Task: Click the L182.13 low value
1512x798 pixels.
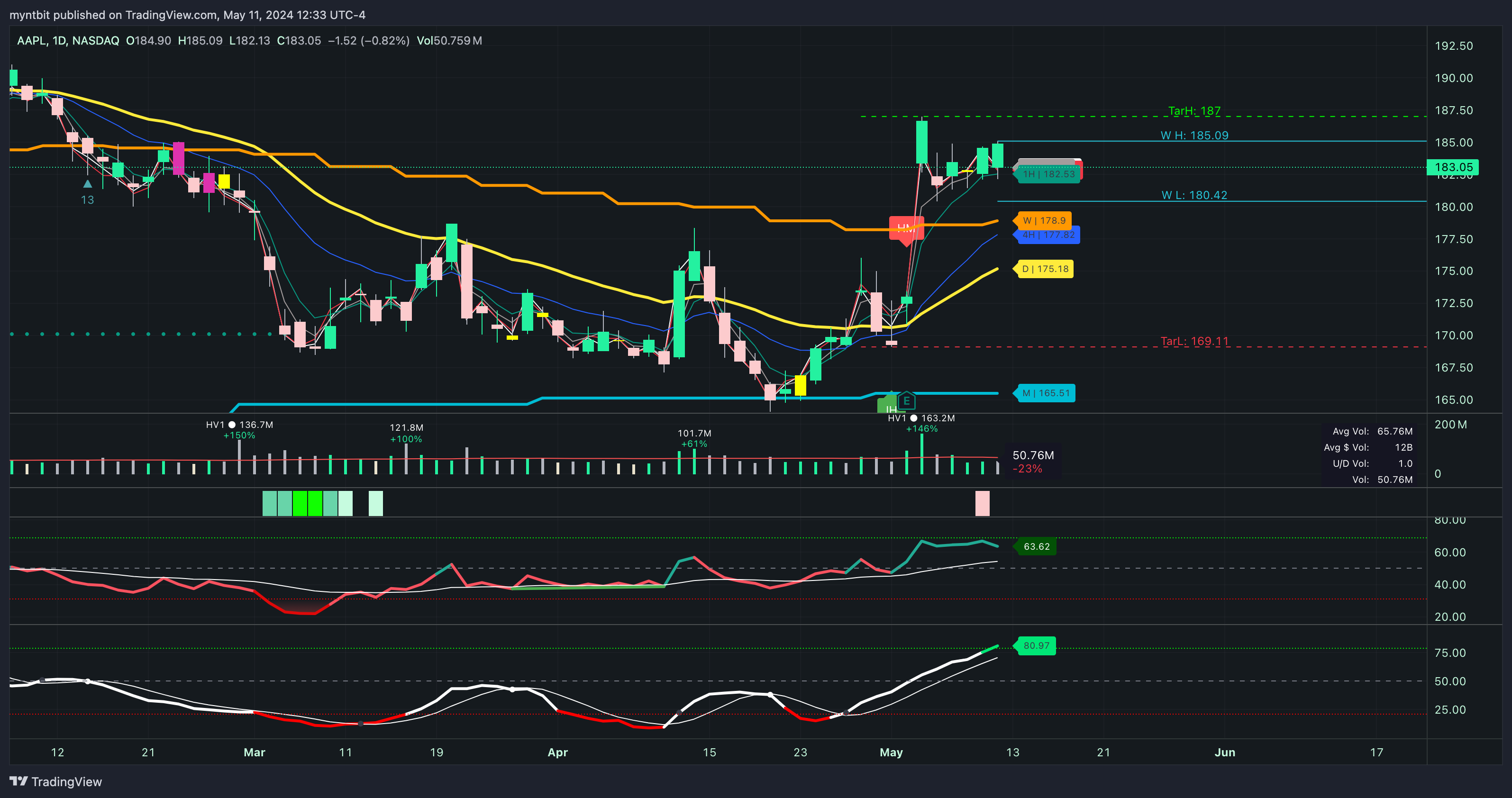Action: point(249,40)
